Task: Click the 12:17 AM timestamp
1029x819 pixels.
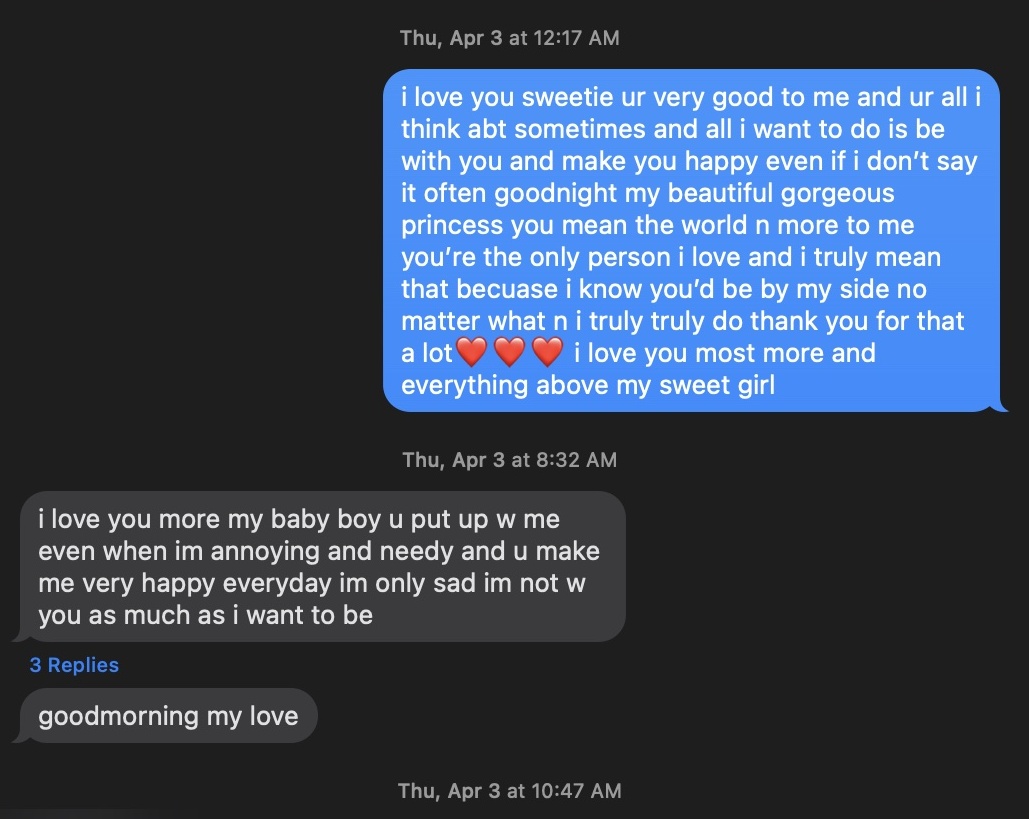Action: (x=509, y=38)
